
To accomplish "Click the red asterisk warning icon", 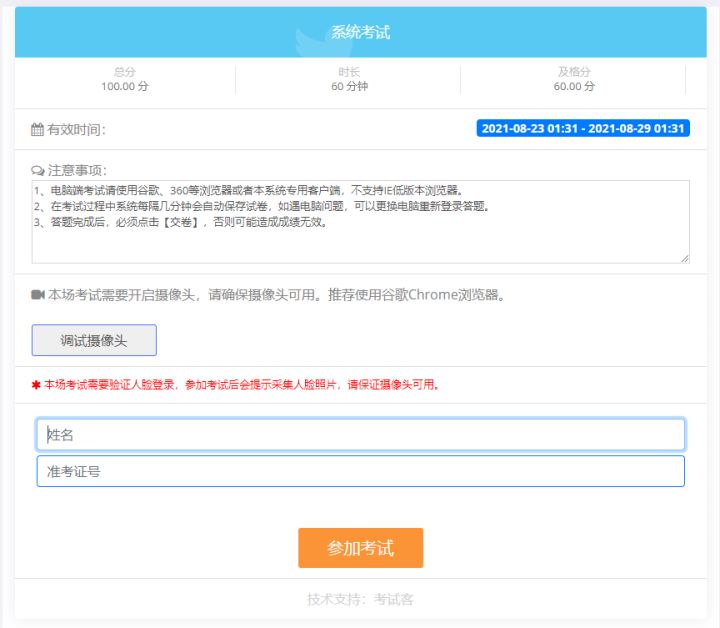I will [36, 384].
